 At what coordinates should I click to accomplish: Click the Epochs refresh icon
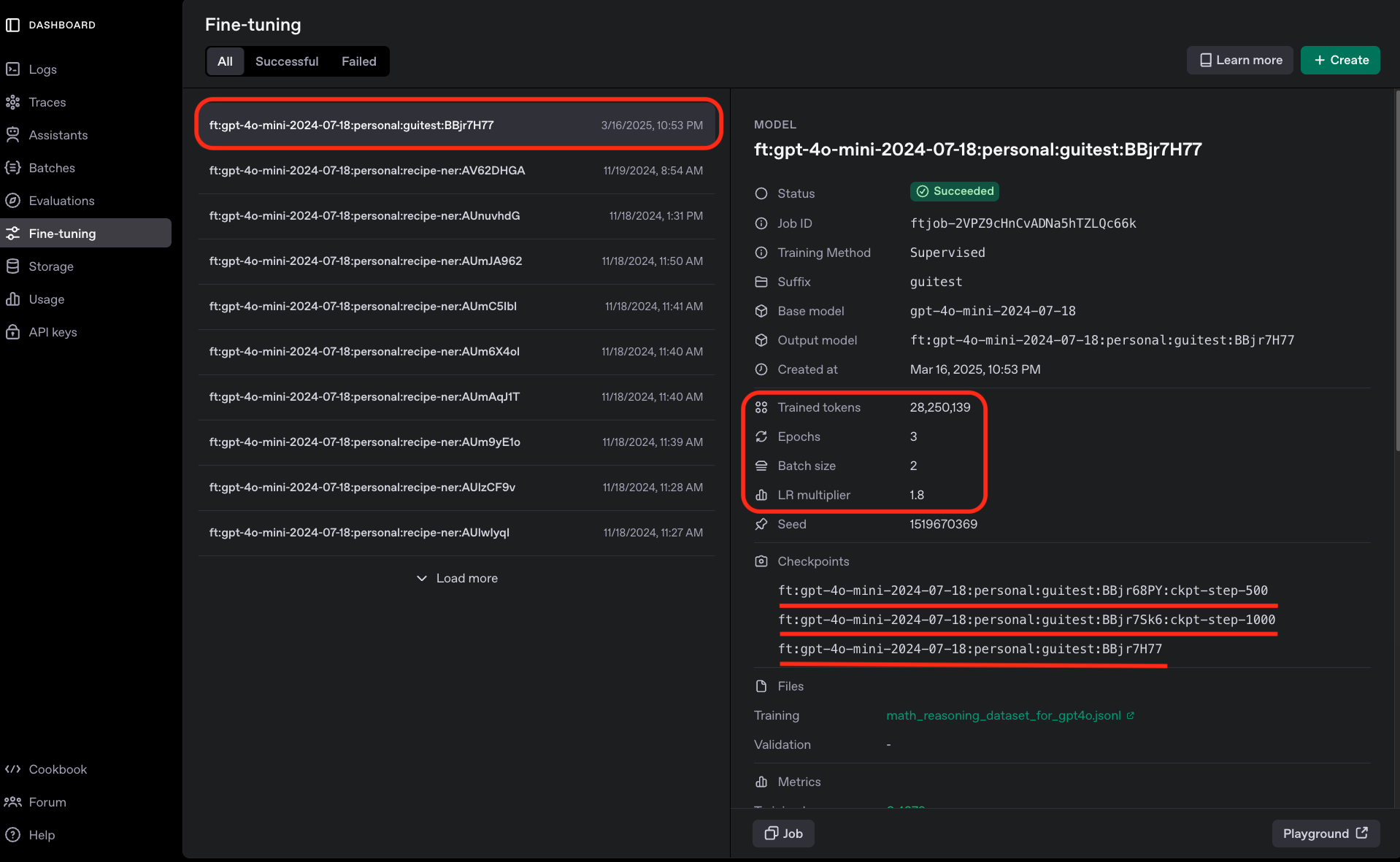coord(761,436)
